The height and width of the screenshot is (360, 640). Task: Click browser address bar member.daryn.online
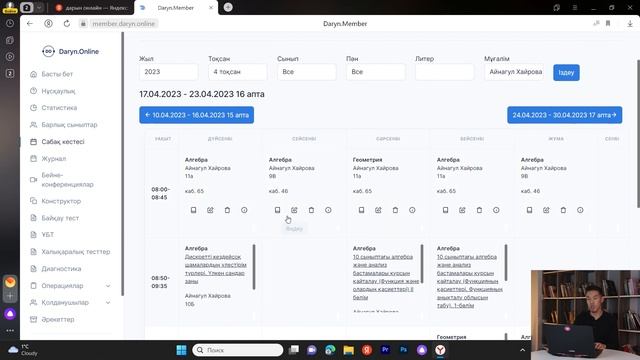[x=123, y=24]
